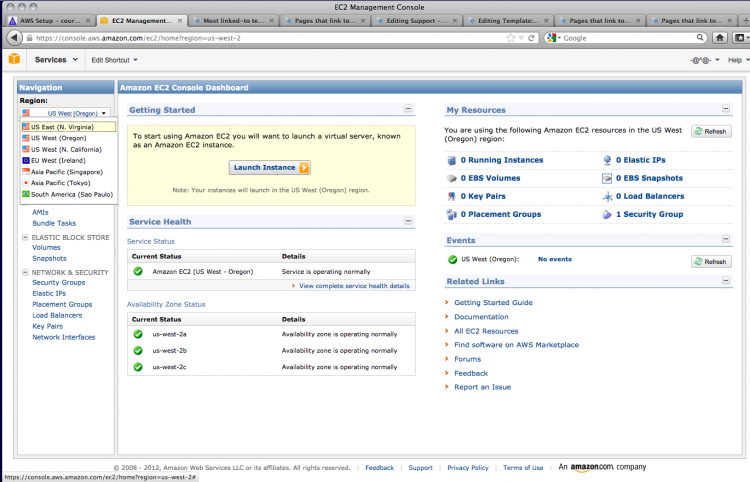Click the Security Group icon

click(607, 215)
